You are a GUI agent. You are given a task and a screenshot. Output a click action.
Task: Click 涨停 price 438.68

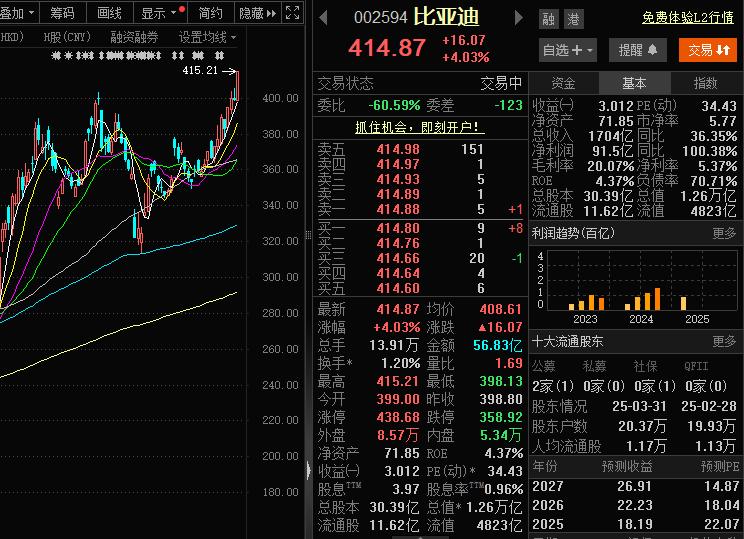(398, 417)
